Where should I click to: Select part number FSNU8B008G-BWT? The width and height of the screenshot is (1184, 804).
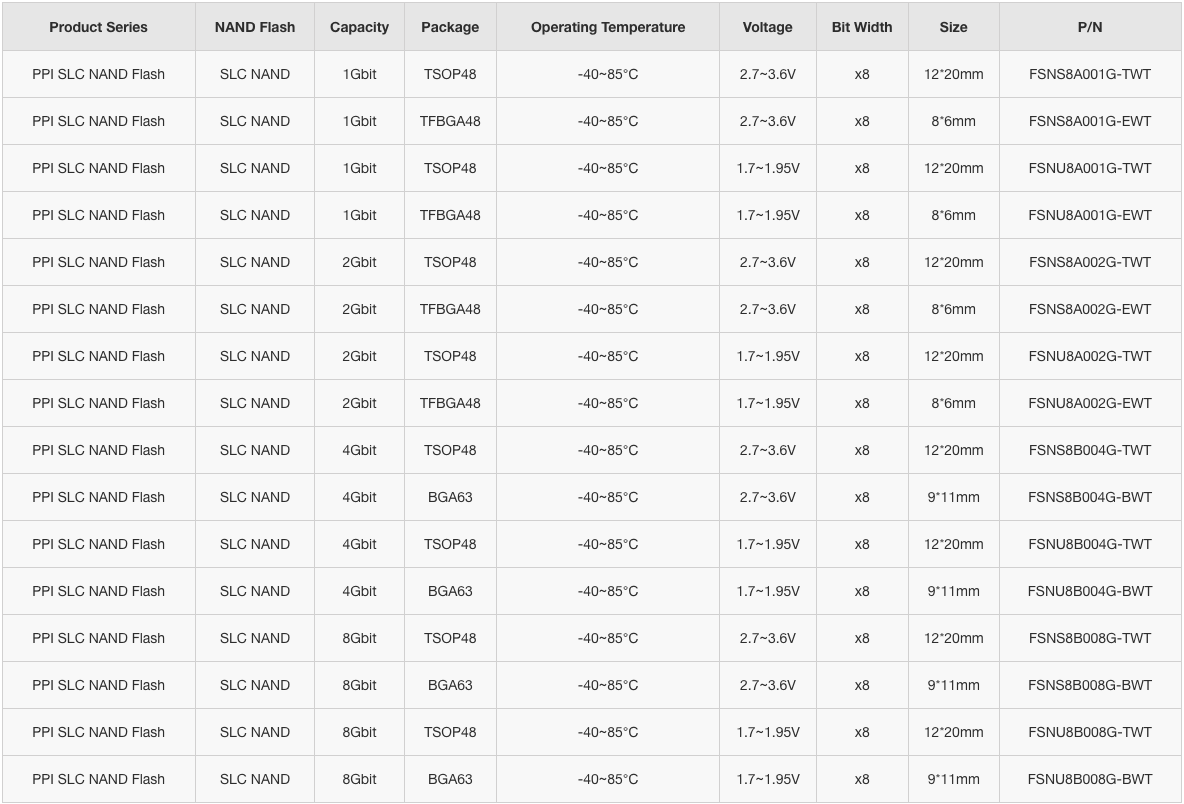click(1090, 779)
